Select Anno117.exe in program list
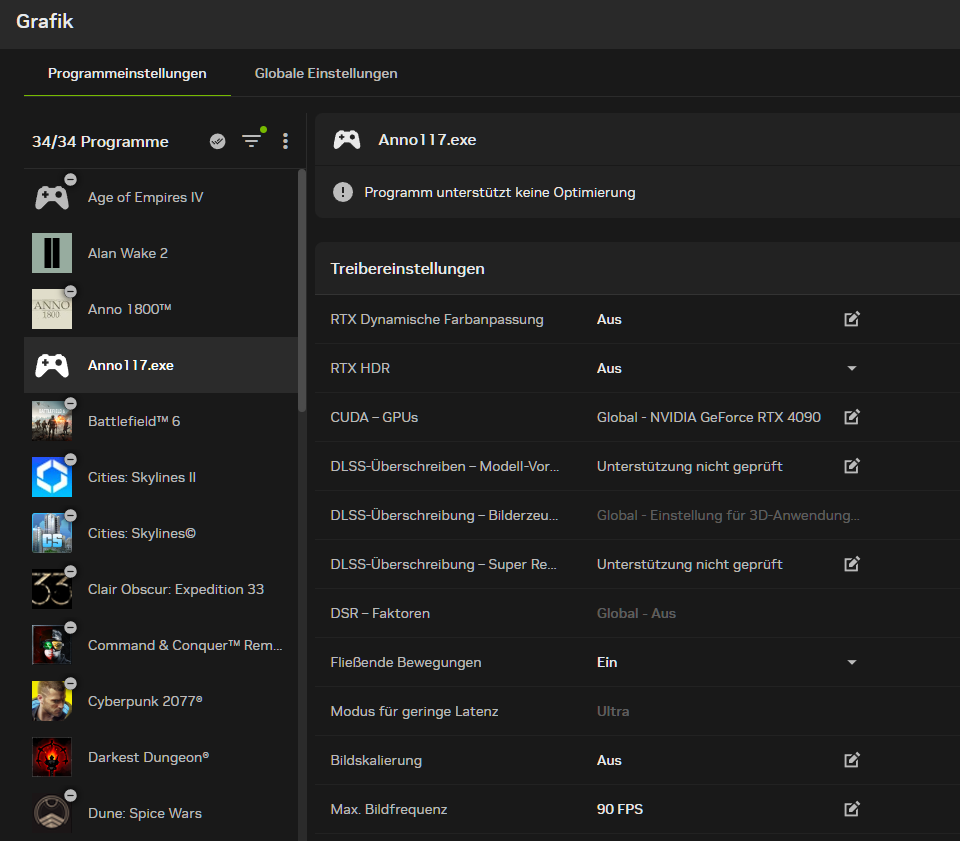This screenshot has height=841, width=960. [160, 365]
